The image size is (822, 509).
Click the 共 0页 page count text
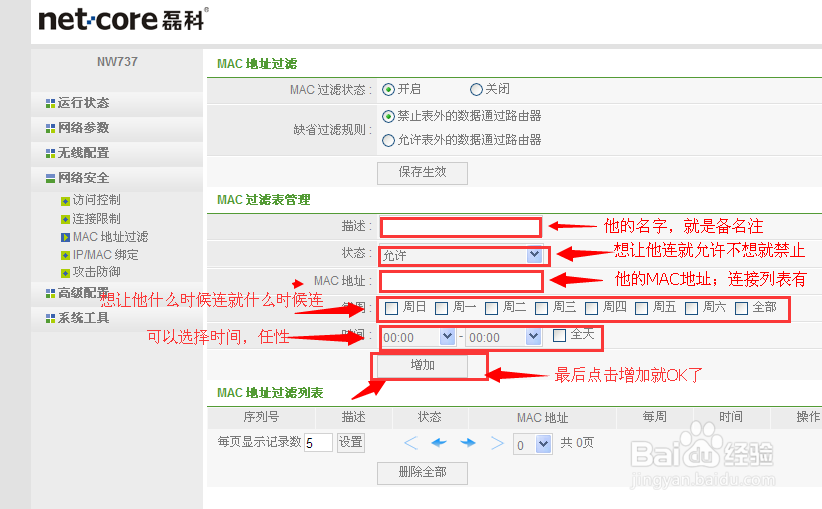pyautogui.click(x=577, y=443)
